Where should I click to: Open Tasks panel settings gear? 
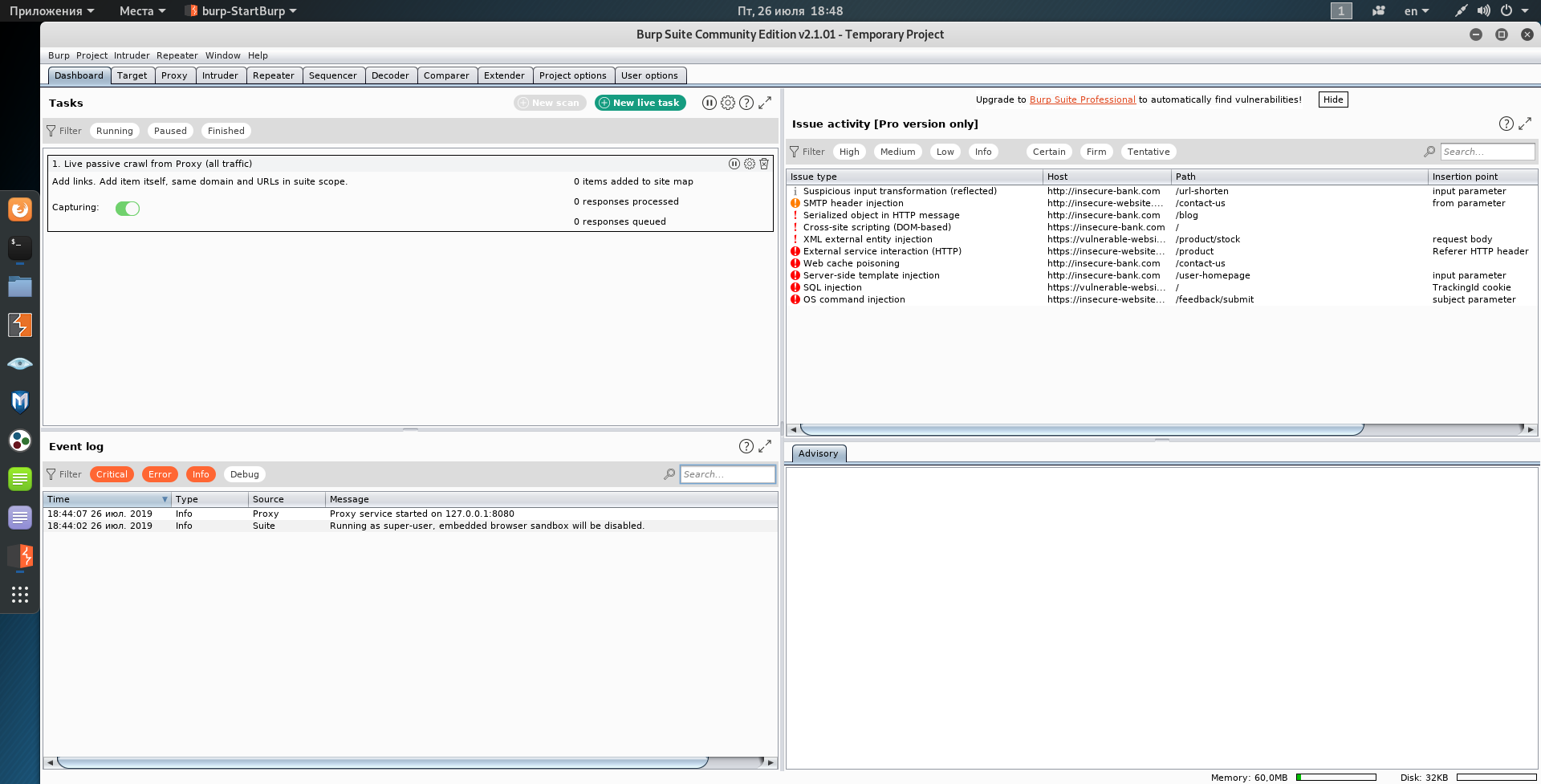click(727, 103)
